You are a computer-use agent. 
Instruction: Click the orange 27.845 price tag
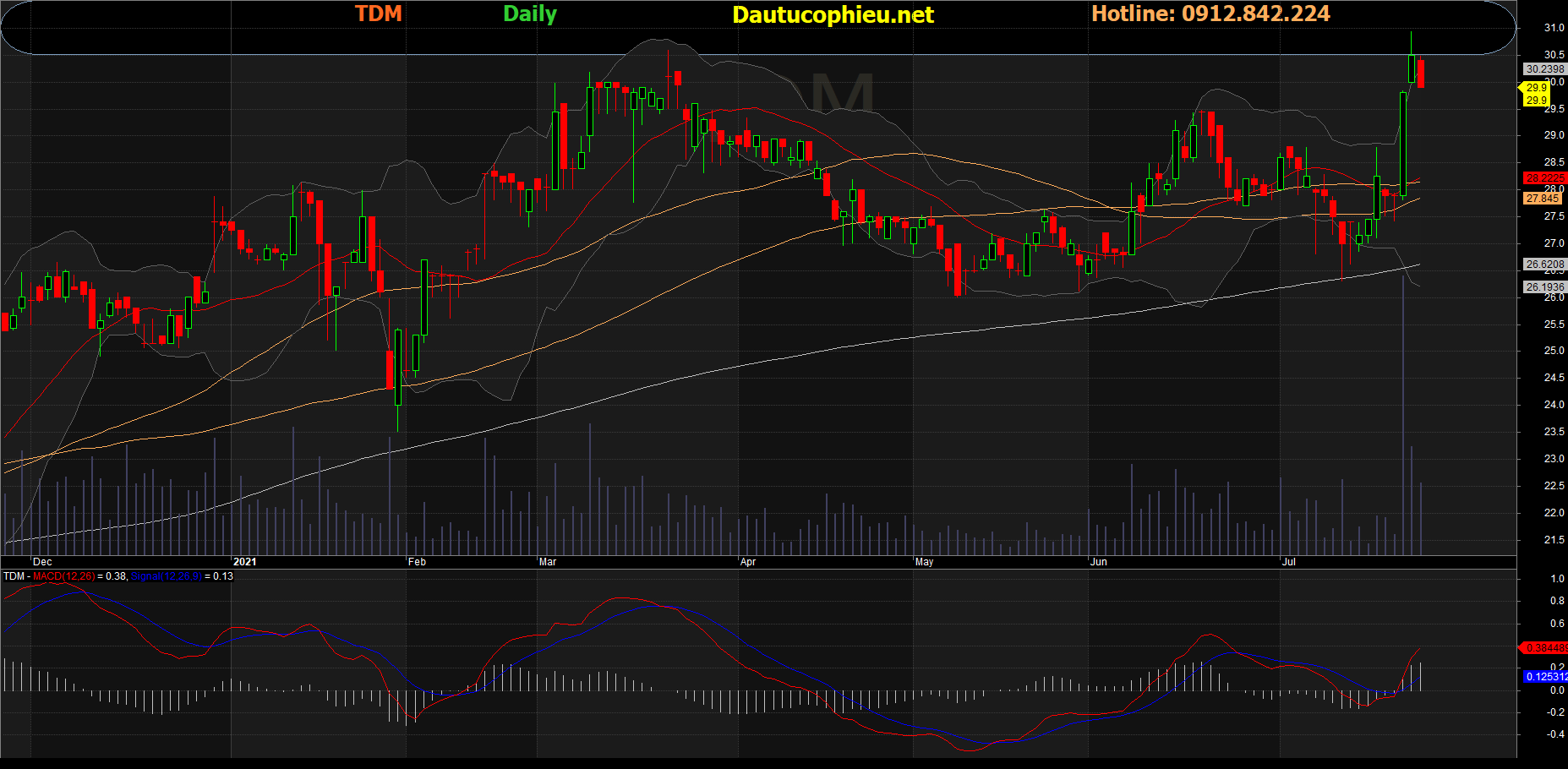coord(1542,199)
